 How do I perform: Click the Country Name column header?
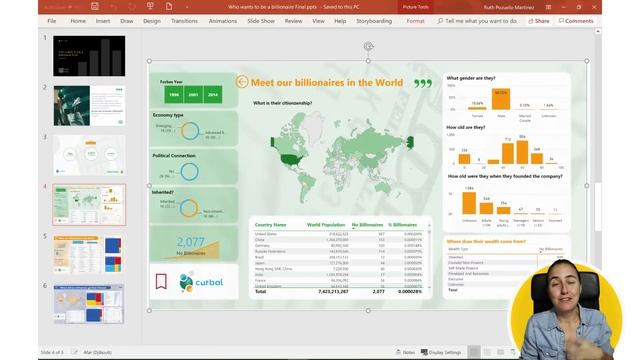[270, 225]
